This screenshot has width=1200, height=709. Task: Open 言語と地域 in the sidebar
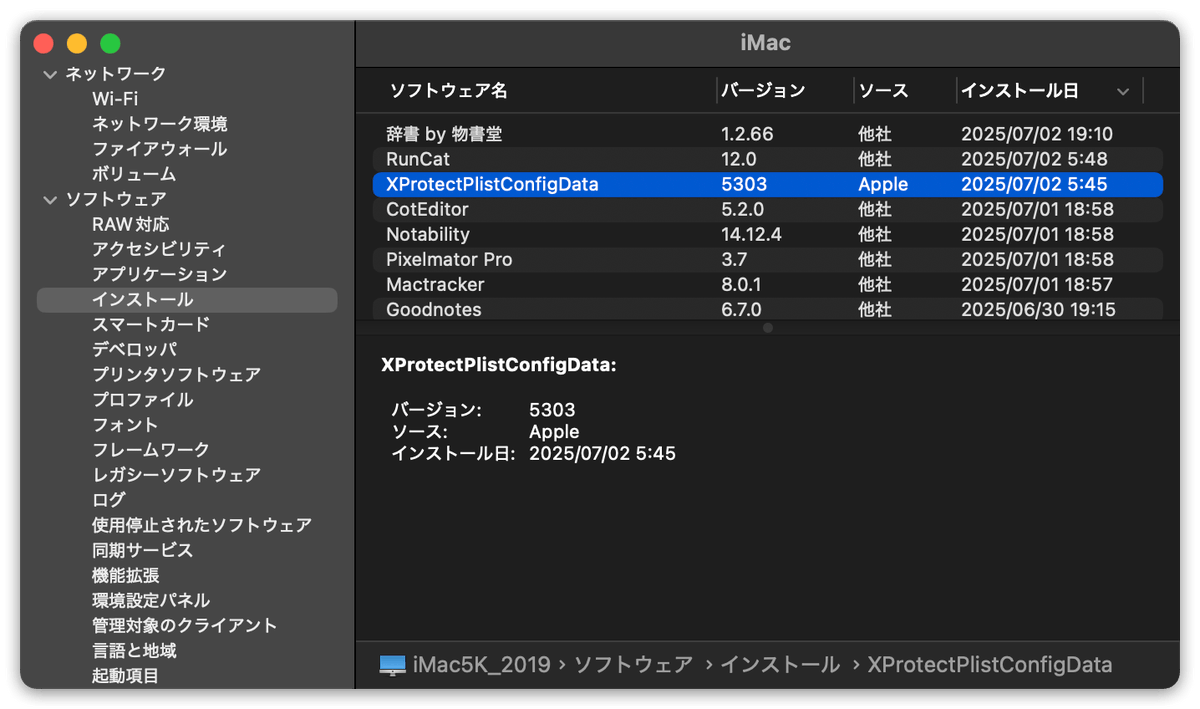[135, 651]
